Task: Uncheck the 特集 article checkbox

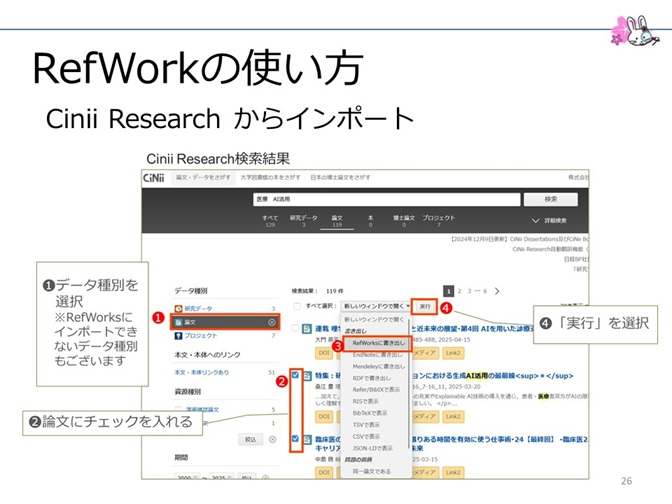Action: pos(297,376)
